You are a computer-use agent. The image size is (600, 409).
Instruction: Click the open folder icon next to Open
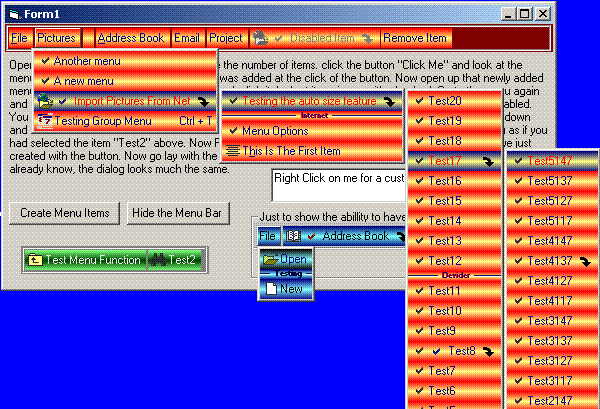(271, 259)
